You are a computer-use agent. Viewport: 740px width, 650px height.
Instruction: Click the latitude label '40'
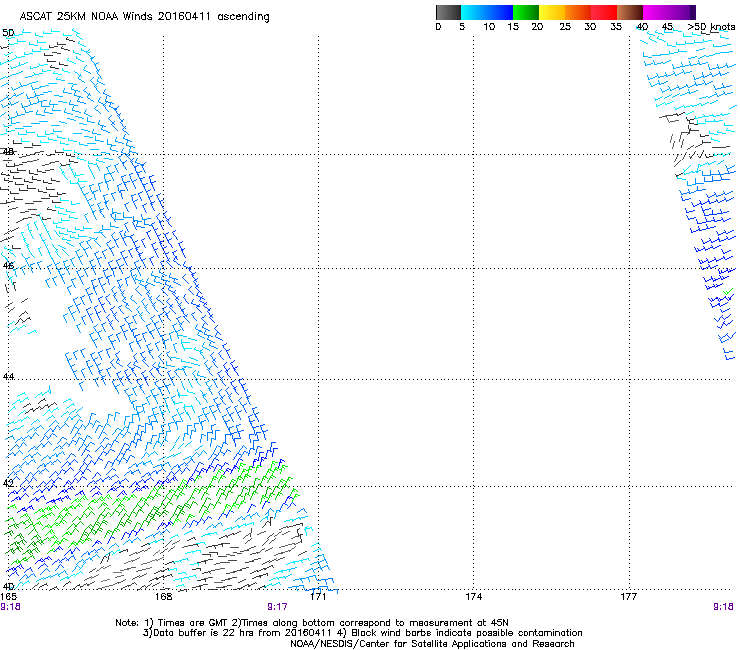[8, 586]
